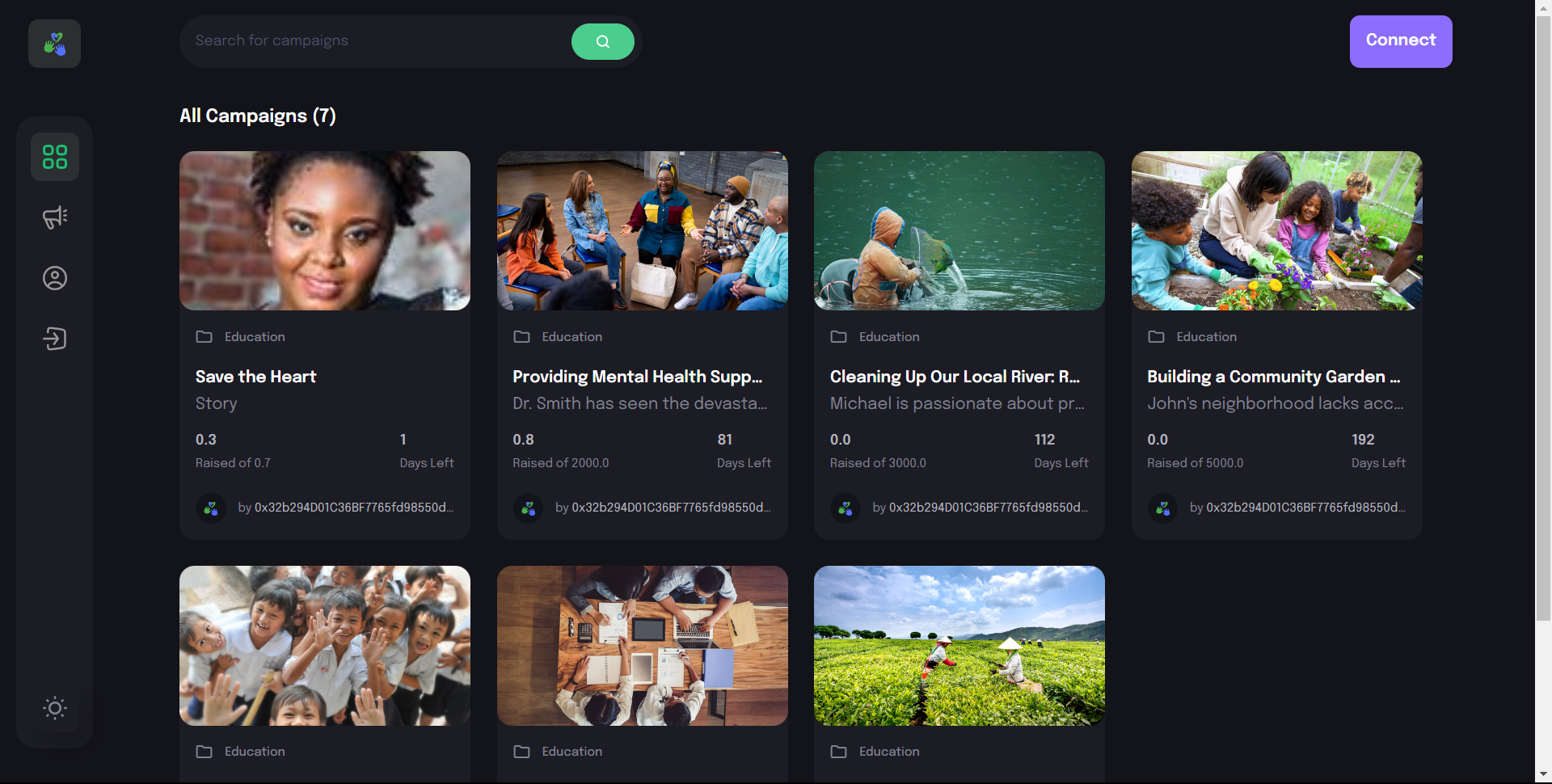Viewport: 1552px width, 784px height.
Task: Click owner avatar on Mental Health card
Action: pyautogui.click(x=529, y=508)
